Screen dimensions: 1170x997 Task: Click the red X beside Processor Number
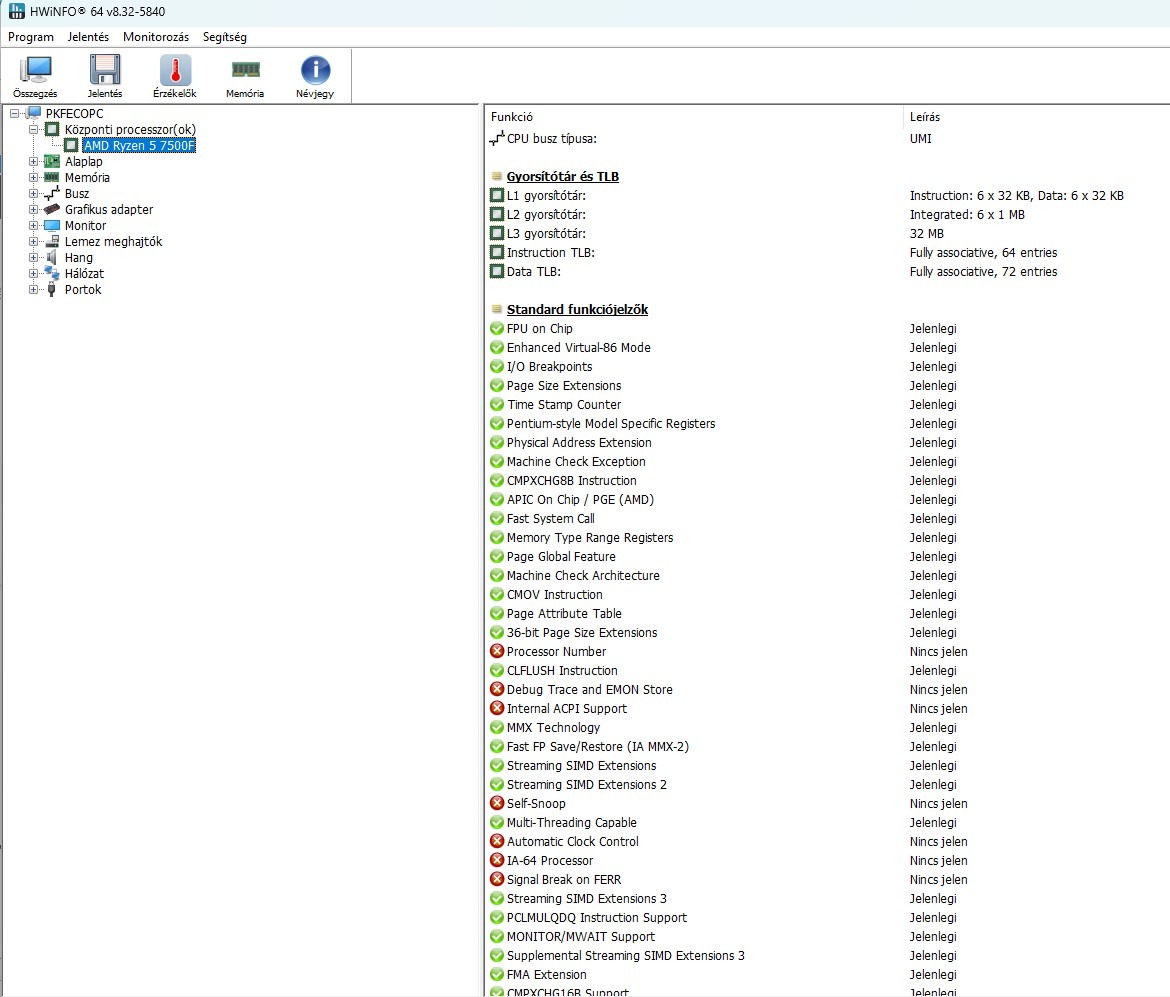coord(497,651)
